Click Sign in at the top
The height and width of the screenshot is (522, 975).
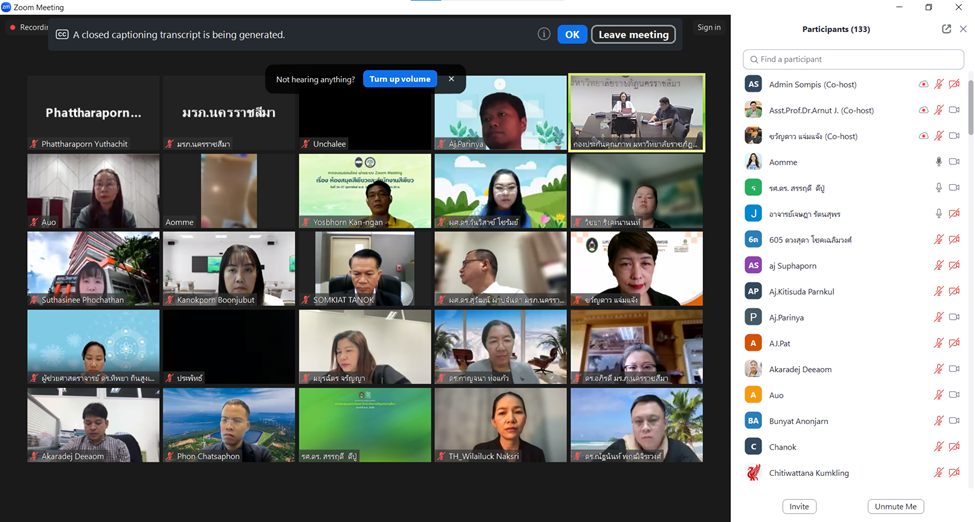point(709,28)
